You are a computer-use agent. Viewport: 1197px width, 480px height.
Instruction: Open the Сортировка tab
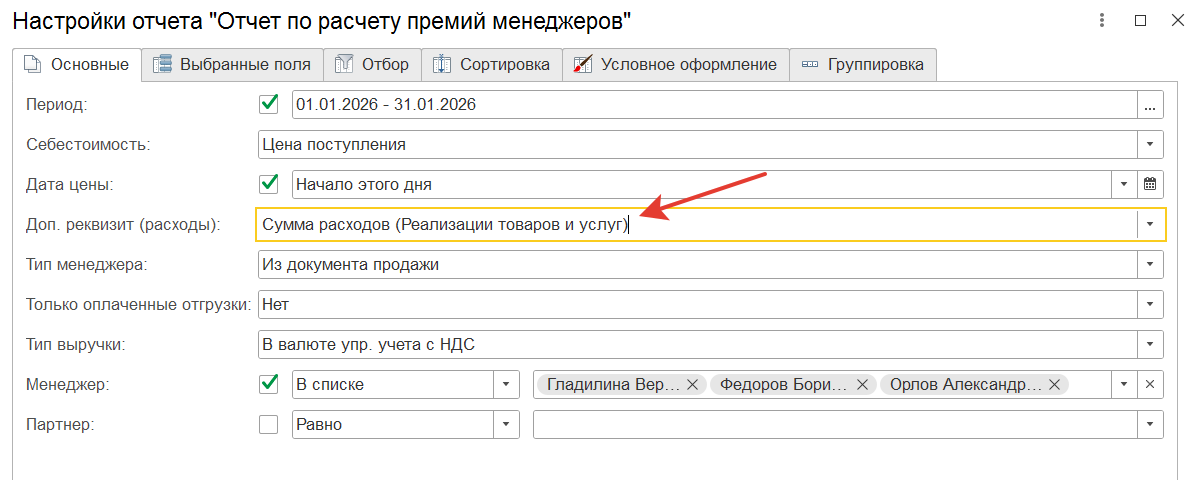tap(492, 65)
